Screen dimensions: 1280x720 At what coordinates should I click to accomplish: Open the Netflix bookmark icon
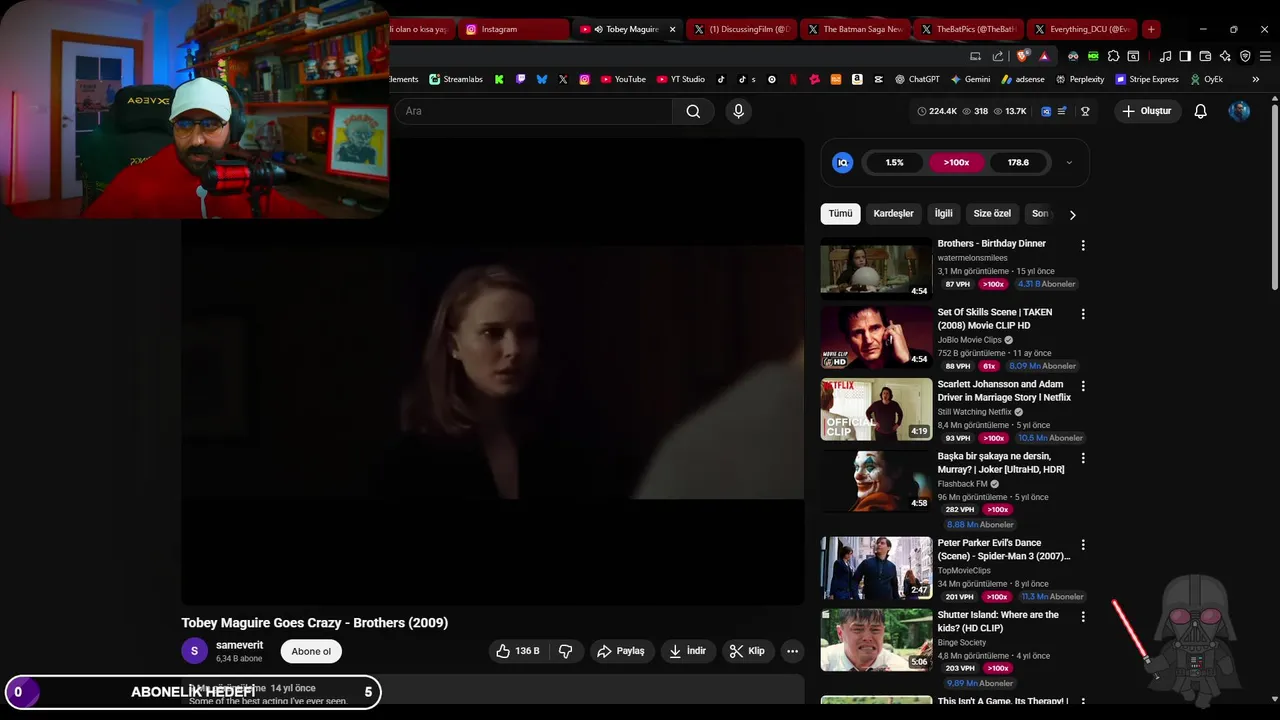click(793, 79)
